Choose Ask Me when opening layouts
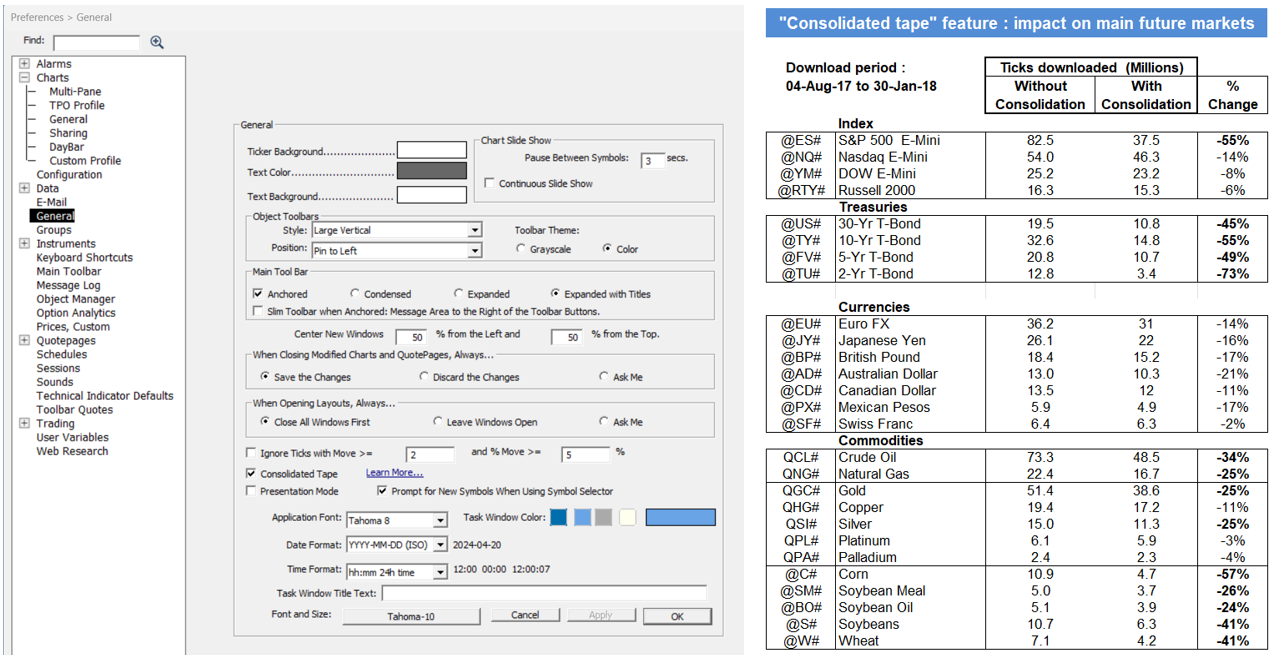This screenshot has height=662, width=1276. pyautogui.click(x=604, y=422)
